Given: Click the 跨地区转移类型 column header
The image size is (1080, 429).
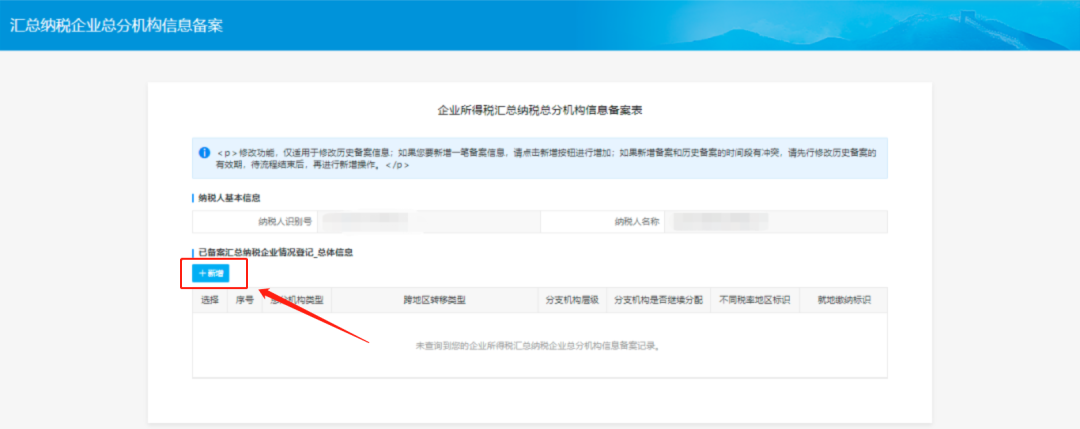Looking at the screenshot, I should [434, 300].
